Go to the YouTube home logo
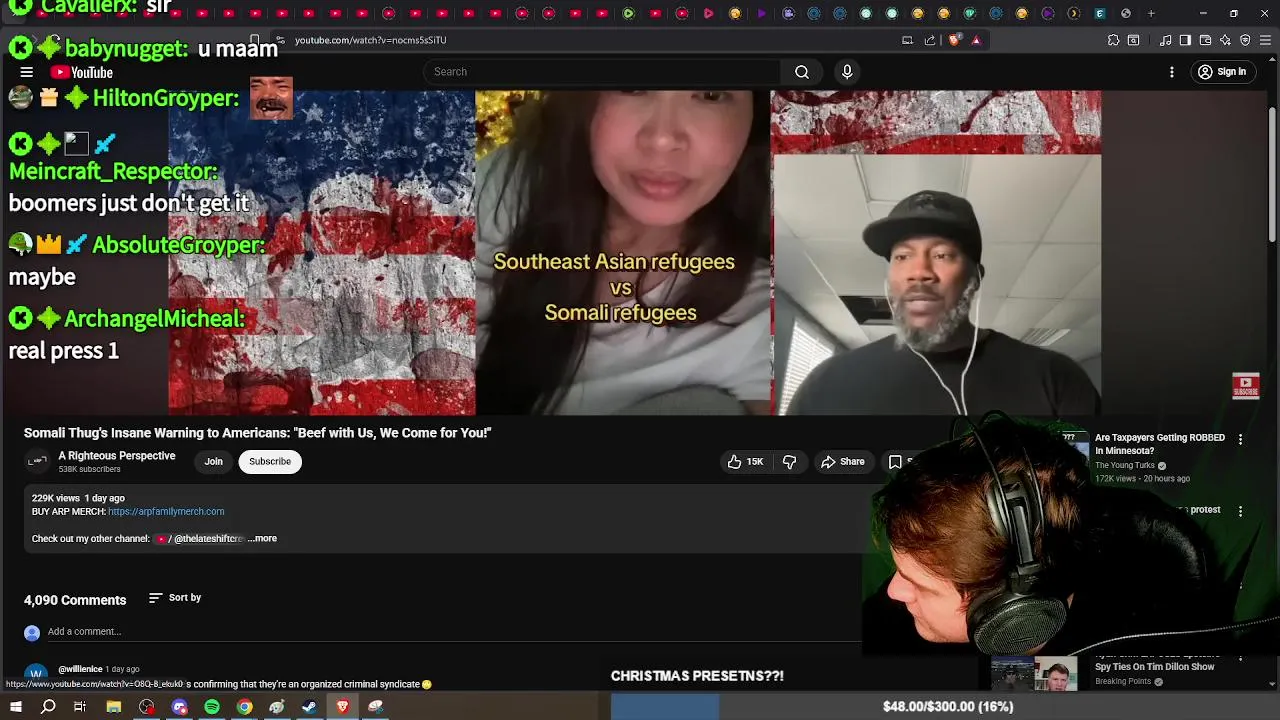This screenshot has width=1280, height=720. (x=82, y=72)
